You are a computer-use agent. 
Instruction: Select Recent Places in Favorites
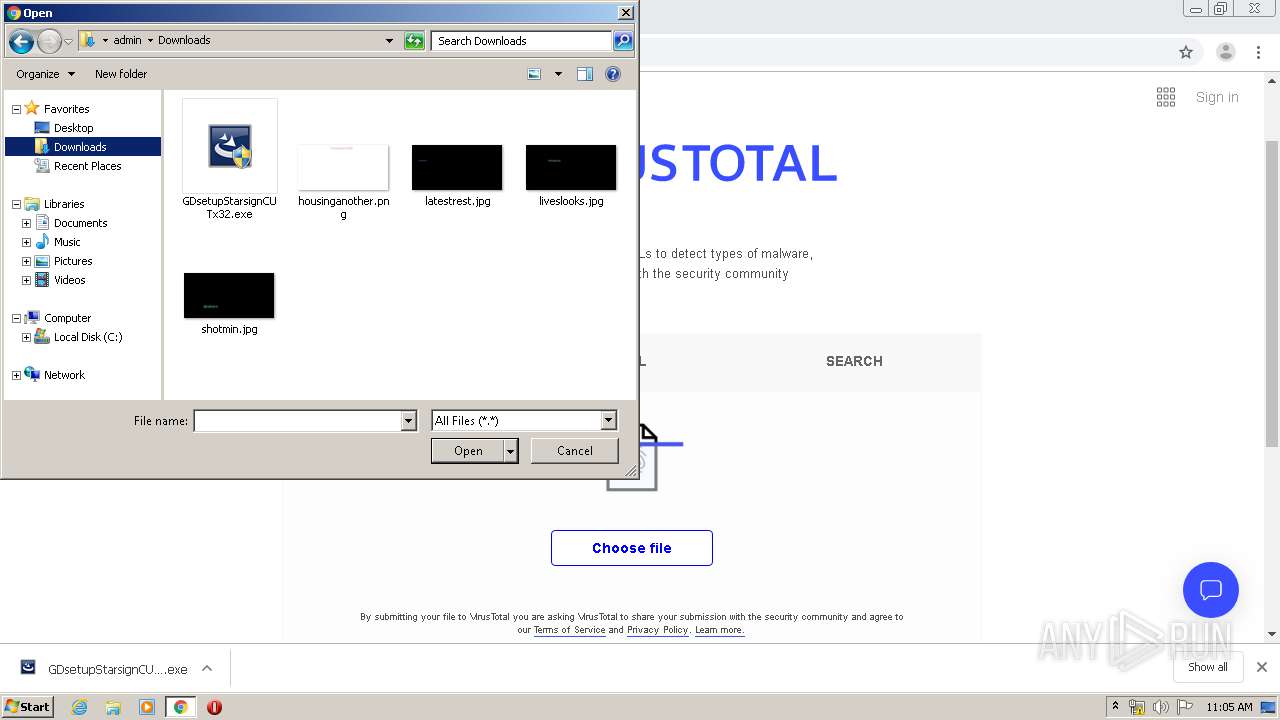[87, 166]
